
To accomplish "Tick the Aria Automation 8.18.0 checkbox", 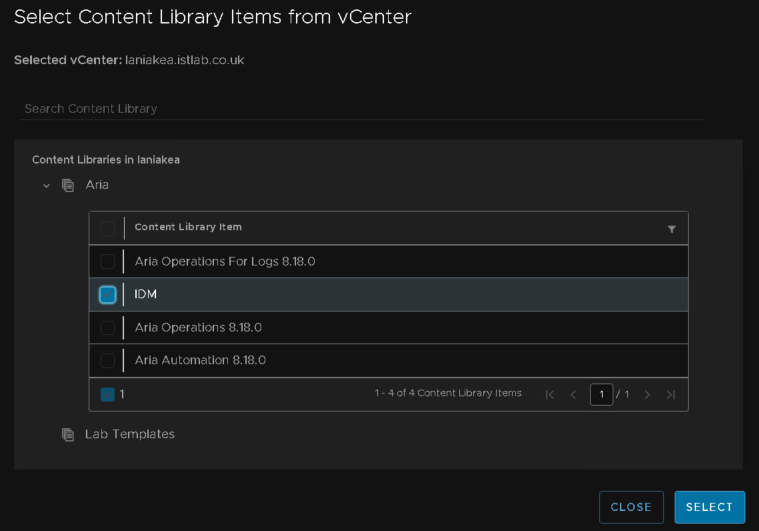I will [107, 360].
